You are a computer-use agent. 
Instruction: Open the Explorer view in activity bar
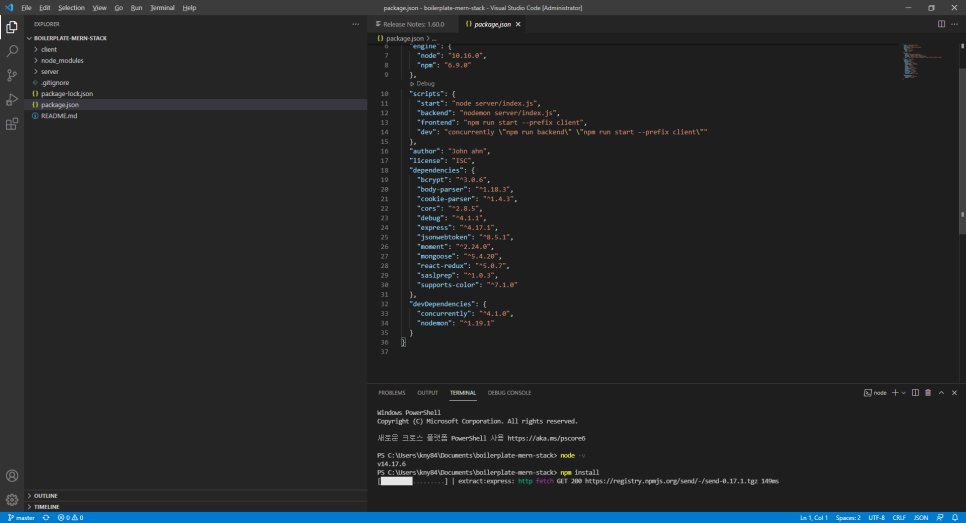point(12,27)
